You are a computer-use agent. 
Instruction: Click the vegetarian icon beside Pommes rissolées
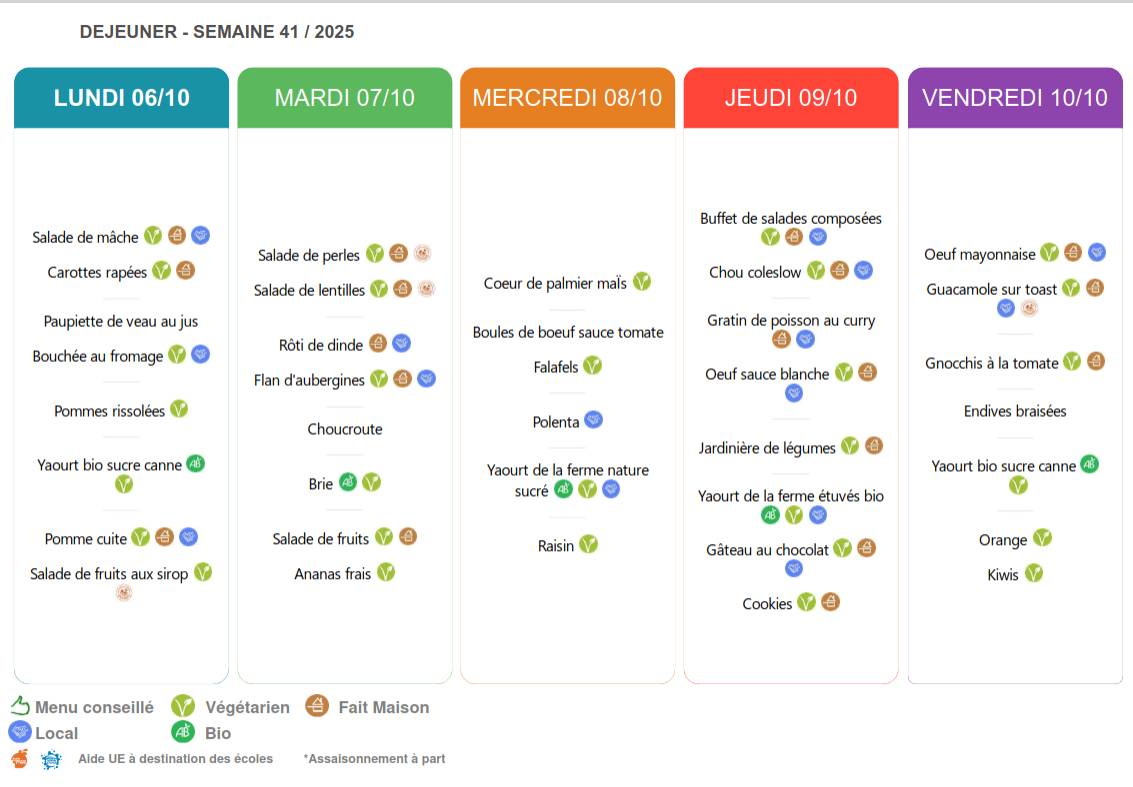tap(179, 409)
